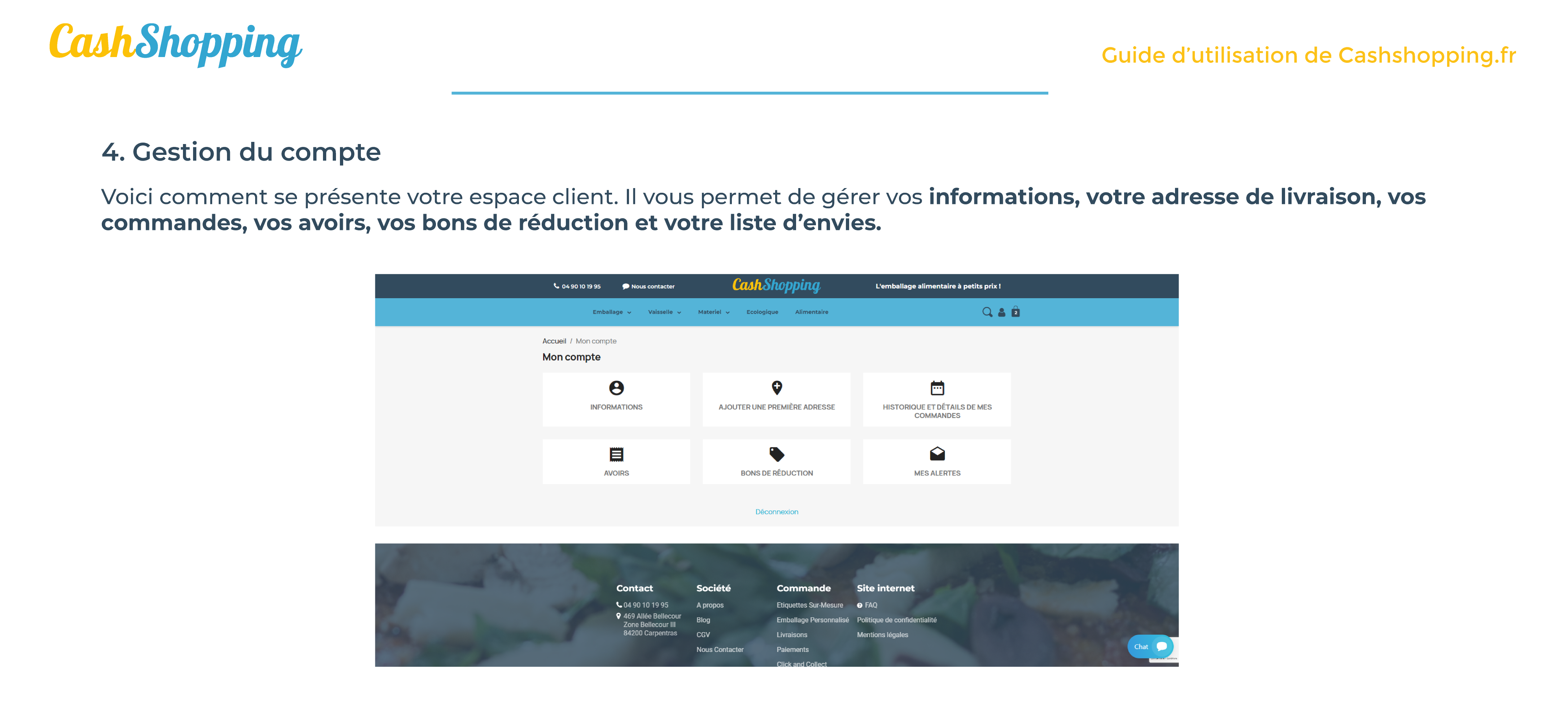Click Etiquettes Sur-Mesure footer link
The image size is (1568, 722).
tap(809, 605)
